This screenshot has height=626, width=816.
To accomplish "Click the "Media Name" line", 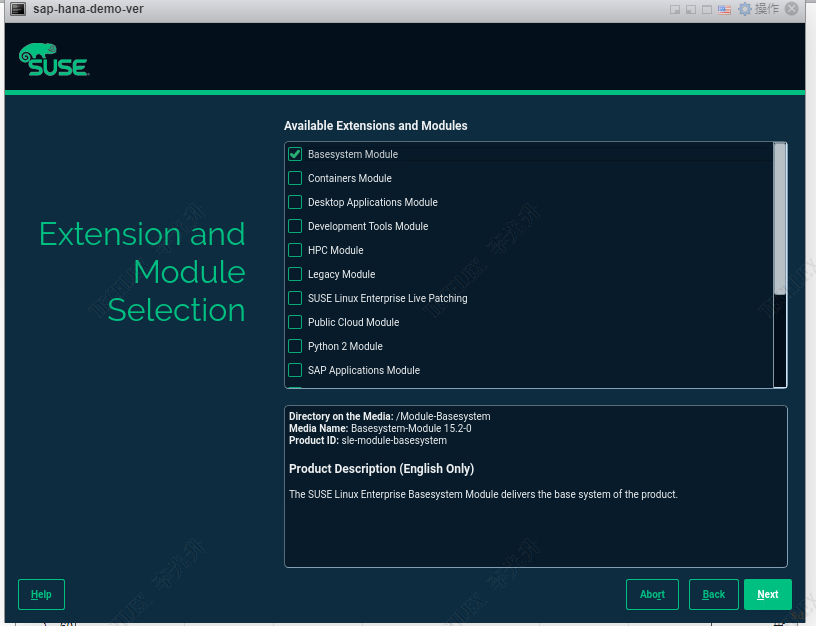I will pyautogui.click(x=380, y=428).
